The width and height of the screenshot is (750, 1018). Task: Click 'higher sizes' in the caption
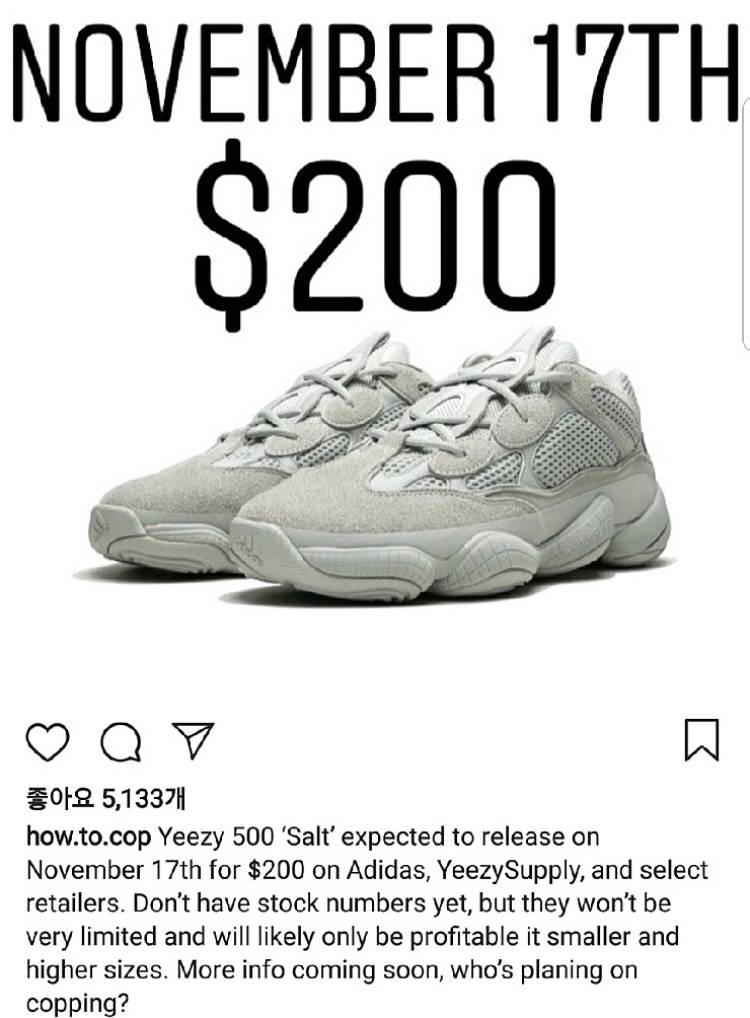click(x=96, y=970)
